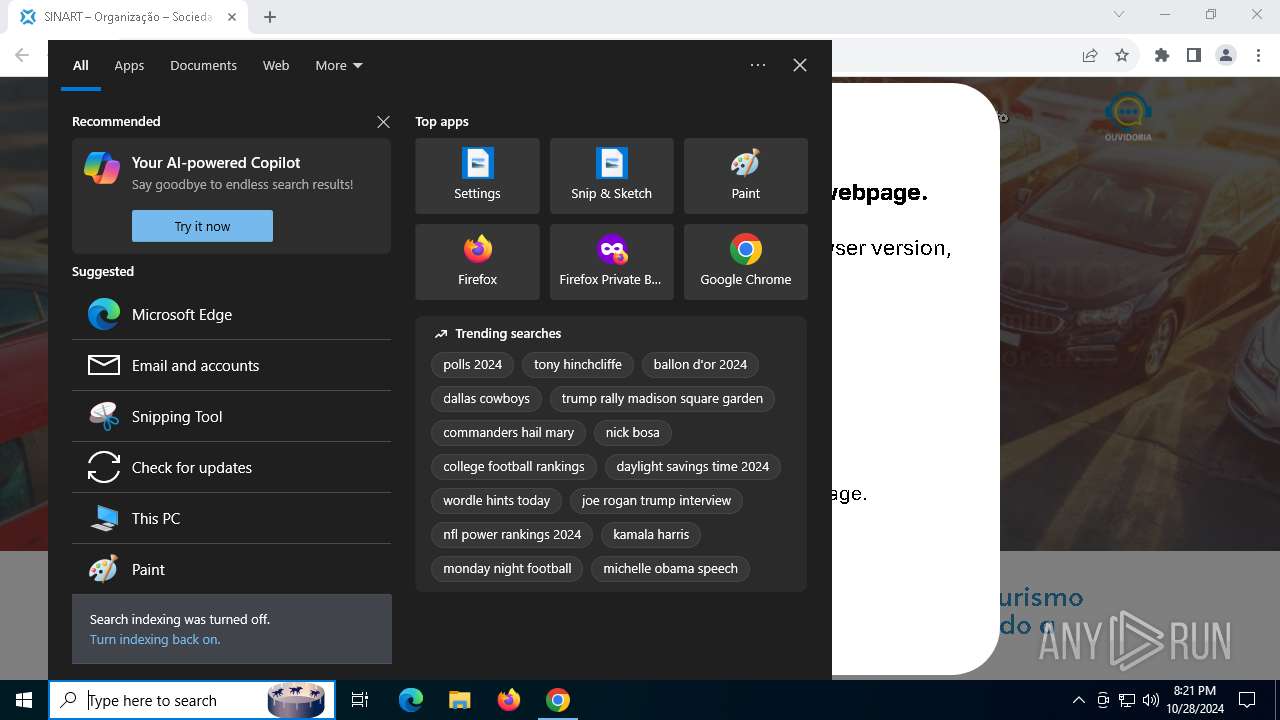This screenshot has width=1280, height=720.
Task: Search trending polls 2024
Action: click(472, 365)
